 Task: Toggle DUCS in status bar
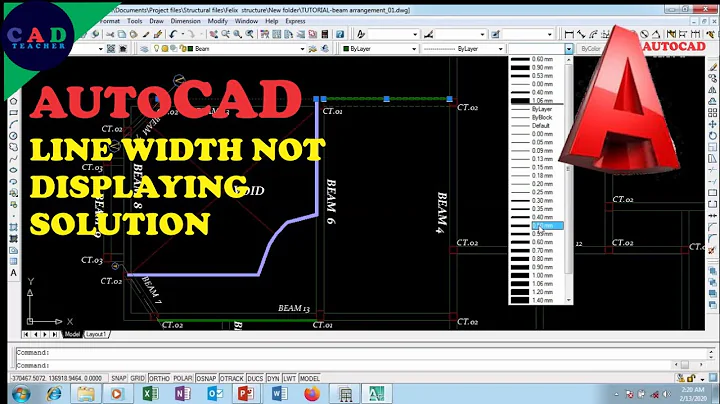click(255, 378)
